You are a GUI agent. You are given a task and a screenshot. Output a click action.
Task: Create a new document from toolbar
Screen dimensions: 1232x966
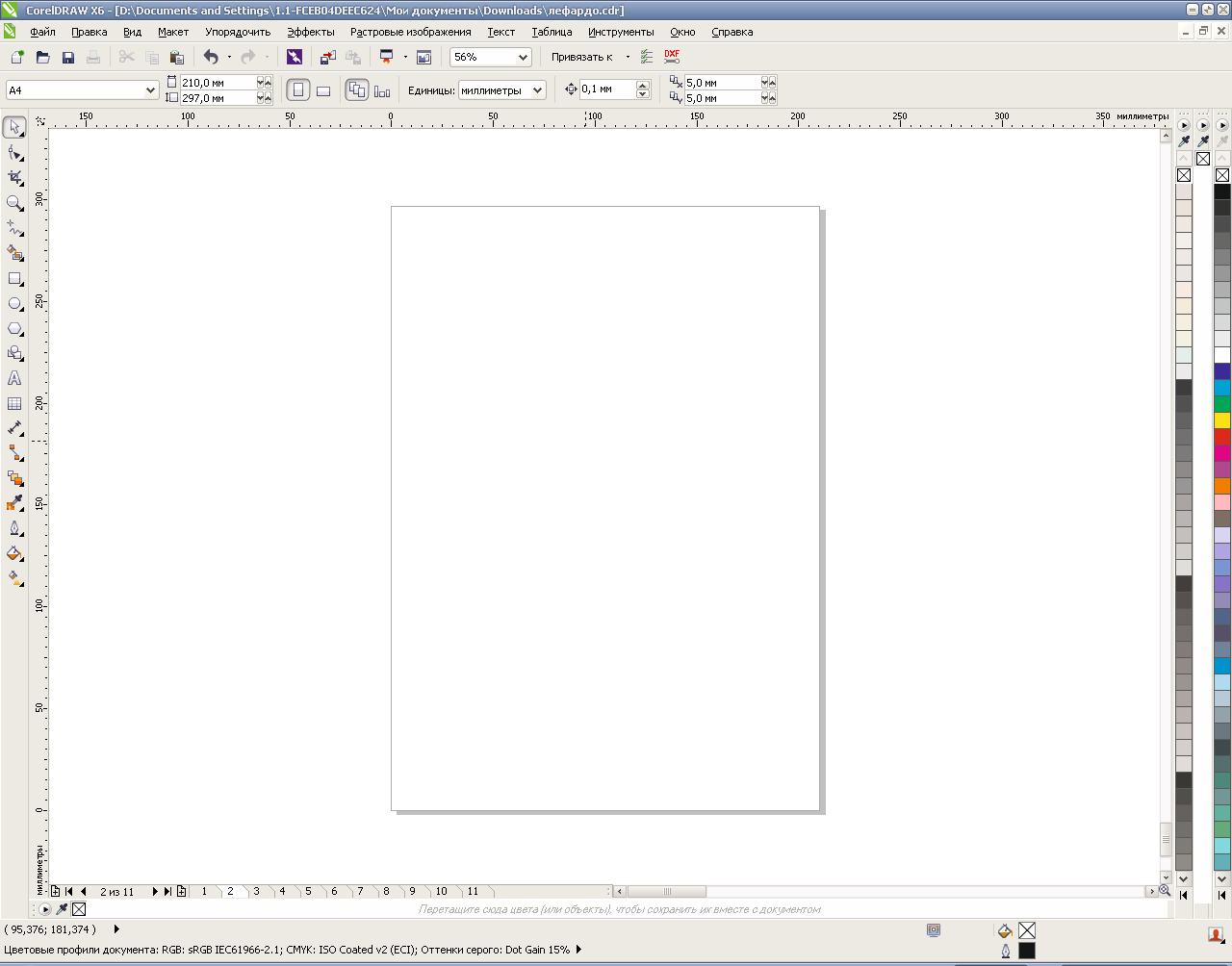coord(17,58)
